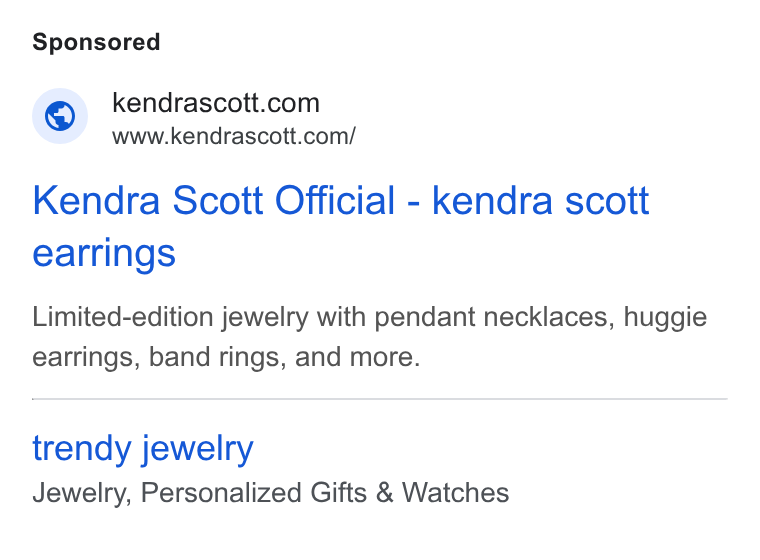Click the word 'earrings' in the blue headline
This screenshot has width=760, height=560.
(x=104, y=253)
